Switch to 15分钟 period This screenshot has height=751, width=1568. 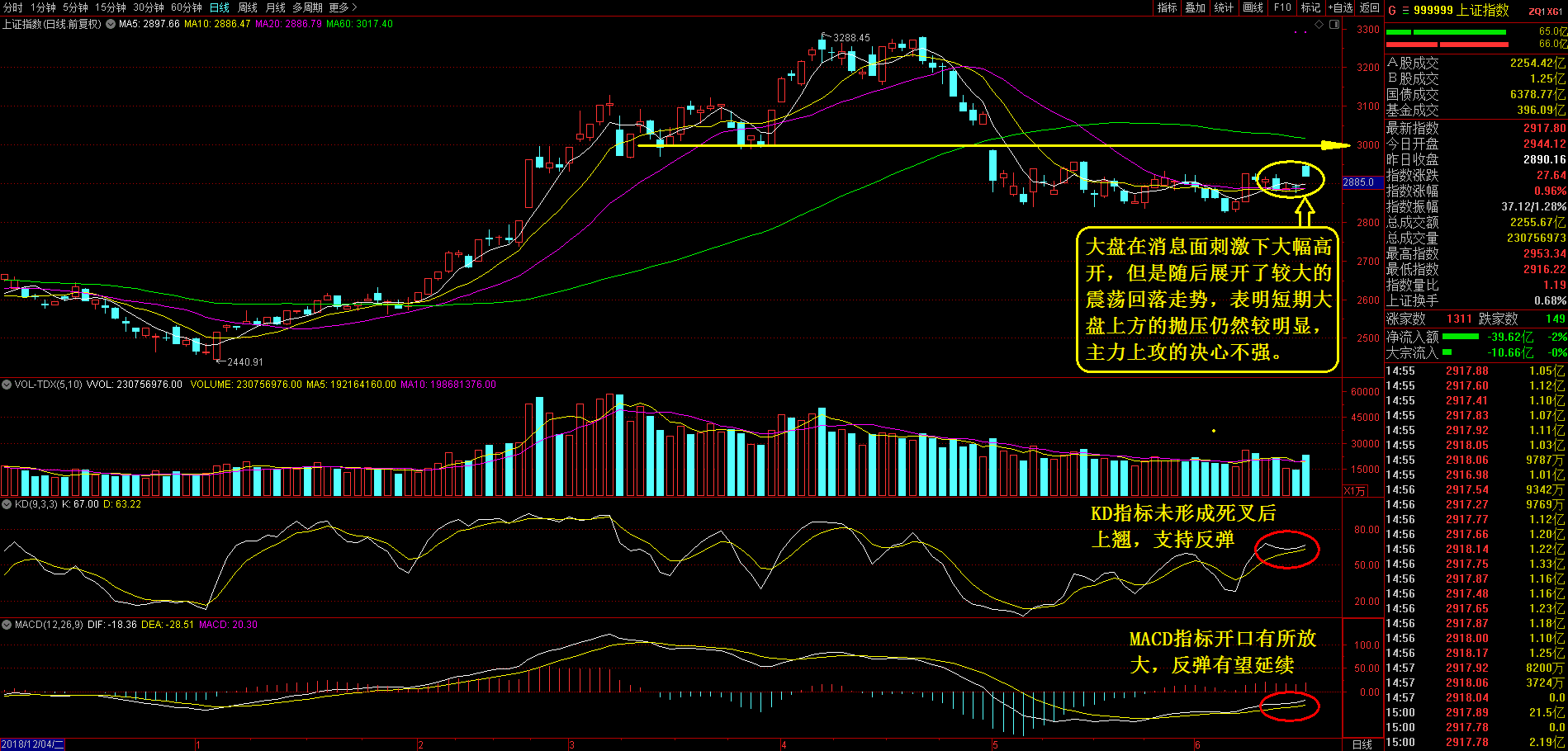tap(111, 7)
